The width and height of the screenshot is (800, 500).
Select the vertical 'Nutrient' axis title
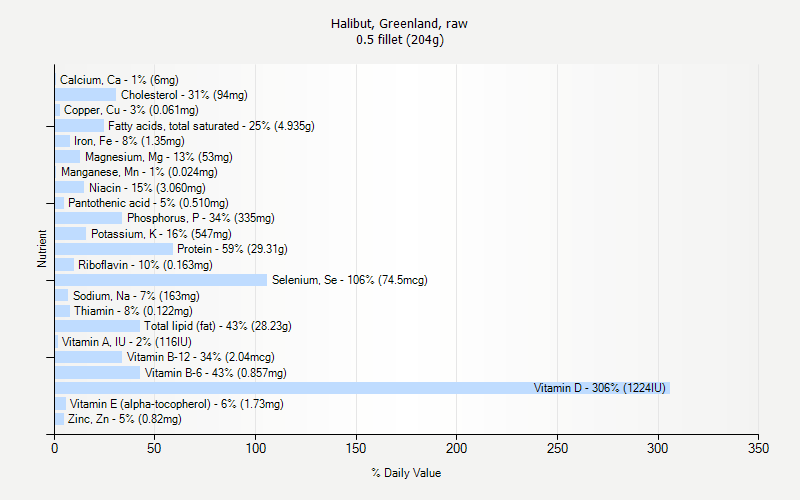(42, 248)
